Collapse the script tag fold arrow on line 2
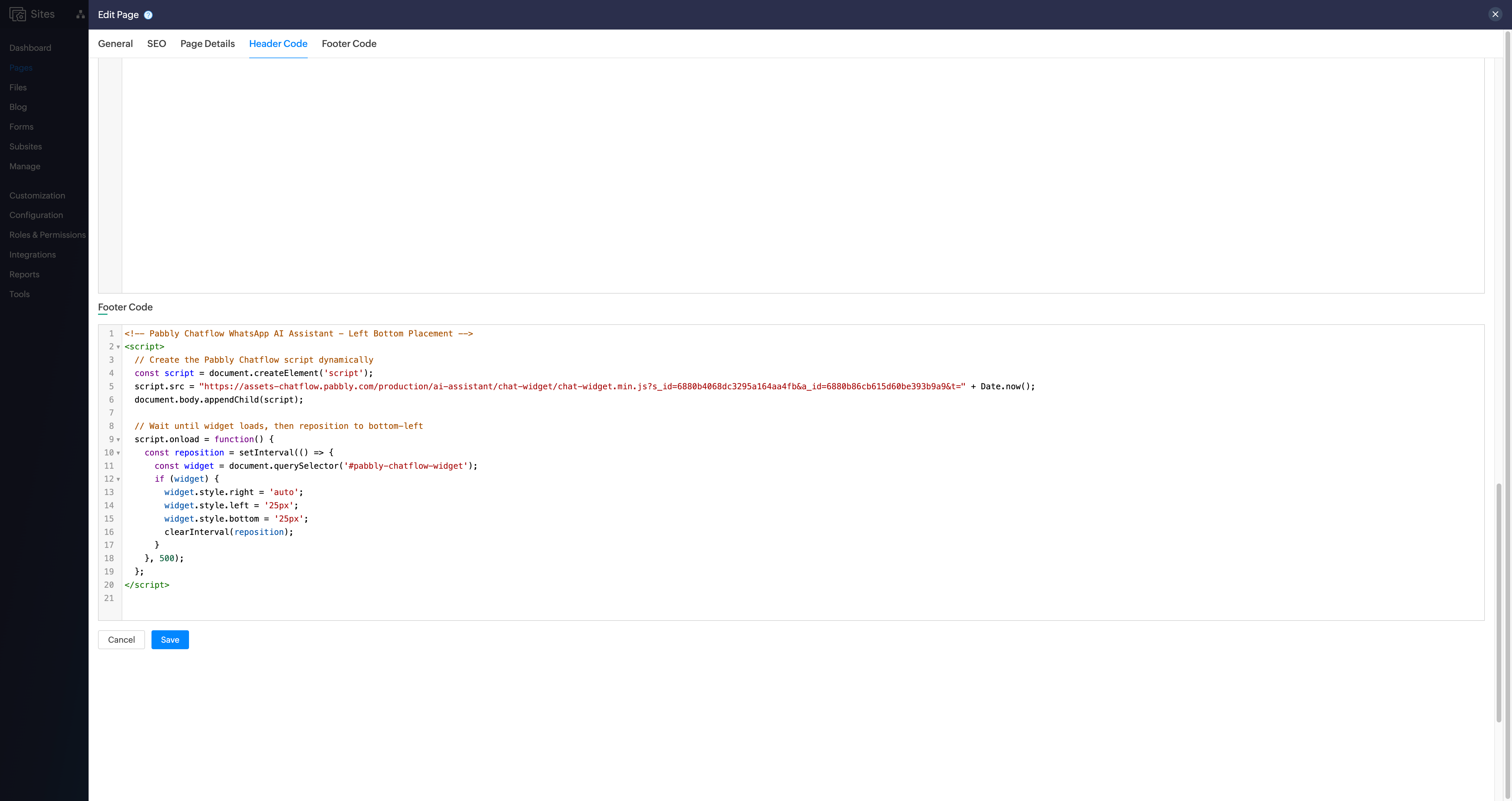This screenshot has width=1512, height=801. (118, 347)
